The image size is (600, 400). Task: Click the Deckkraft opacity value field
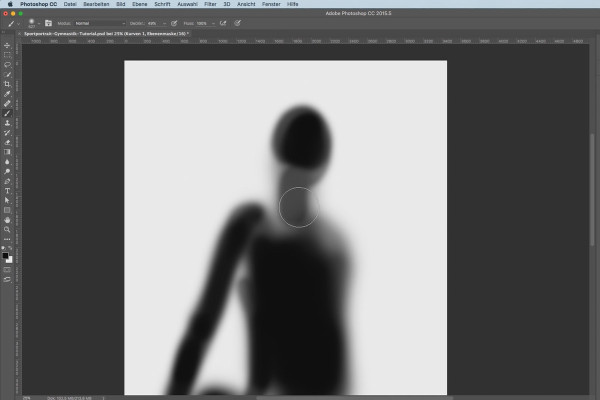click(x=154, y=23)
